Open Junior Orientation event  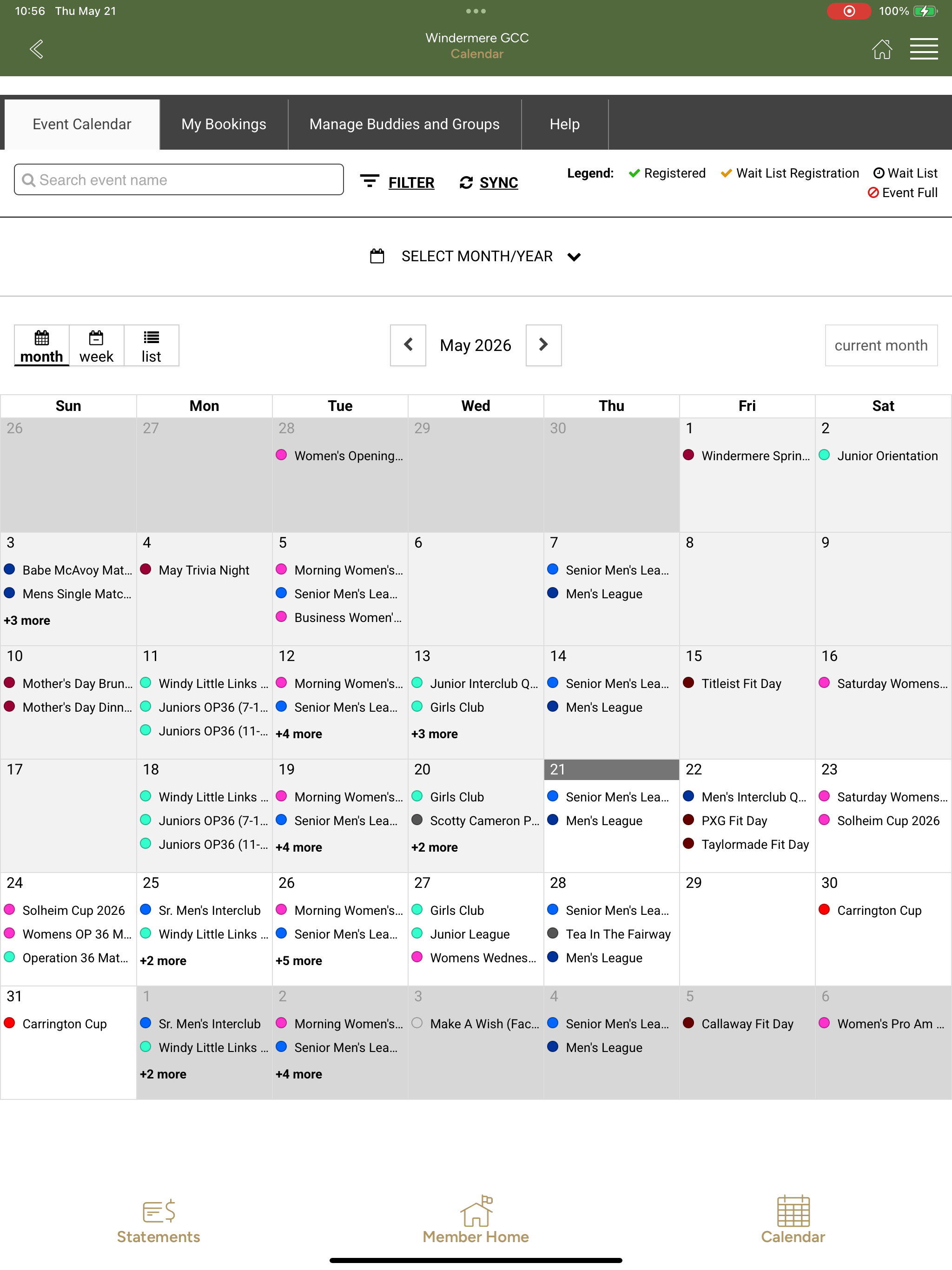(879, 456)
